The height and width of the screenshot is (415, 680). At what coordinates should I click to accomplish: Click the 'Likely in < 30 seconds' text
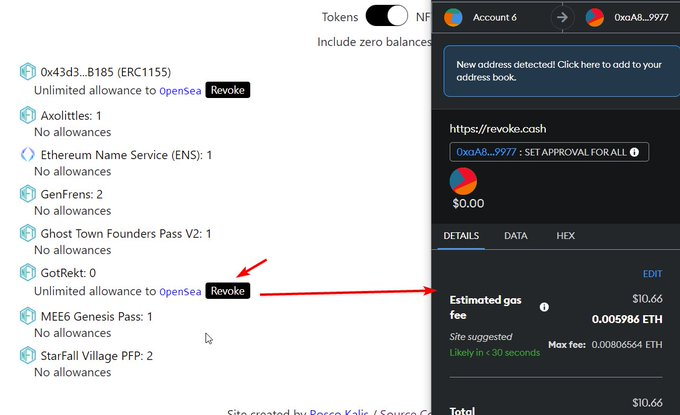click(494, 353)
